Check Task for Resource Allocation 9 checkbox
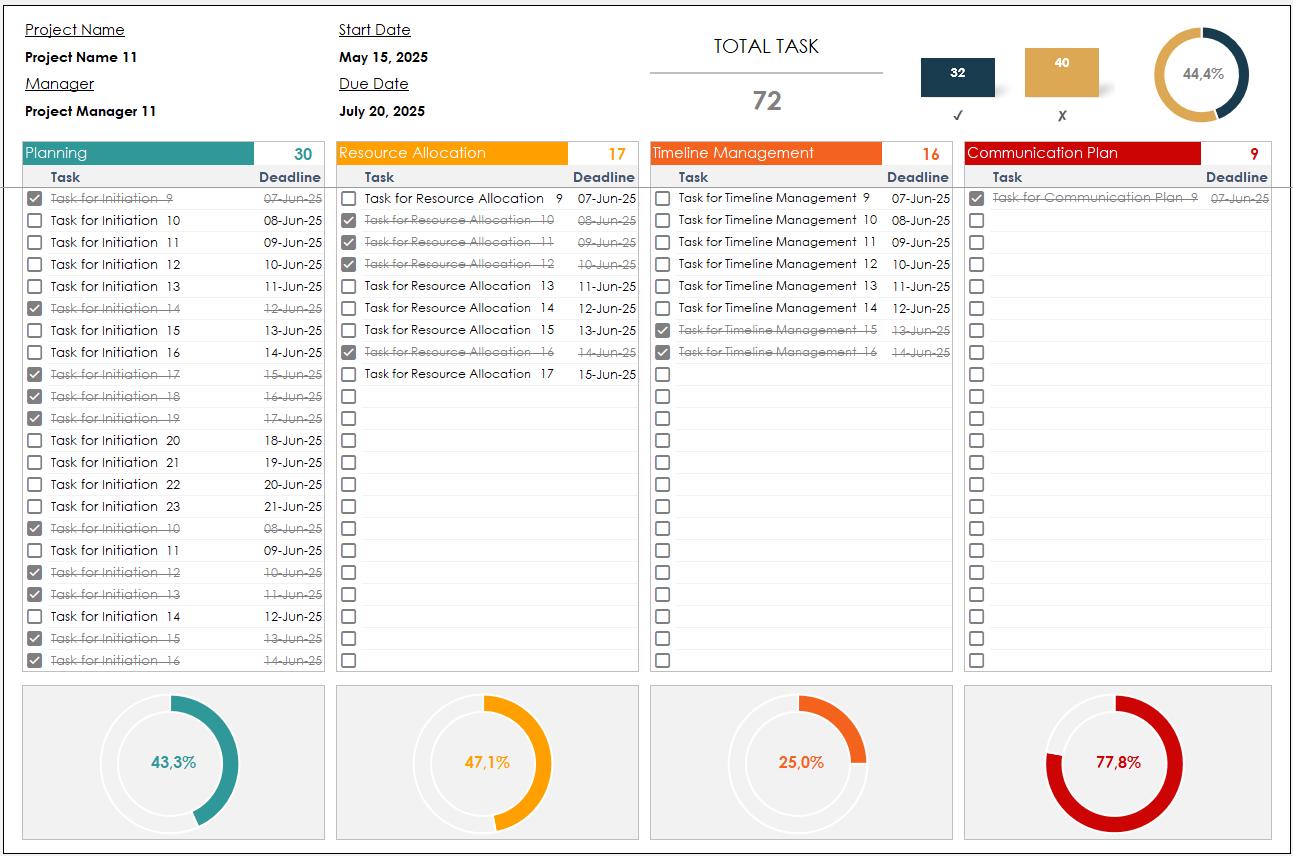The height and width of the screenshot is (856, 1293). click(349, 198)
